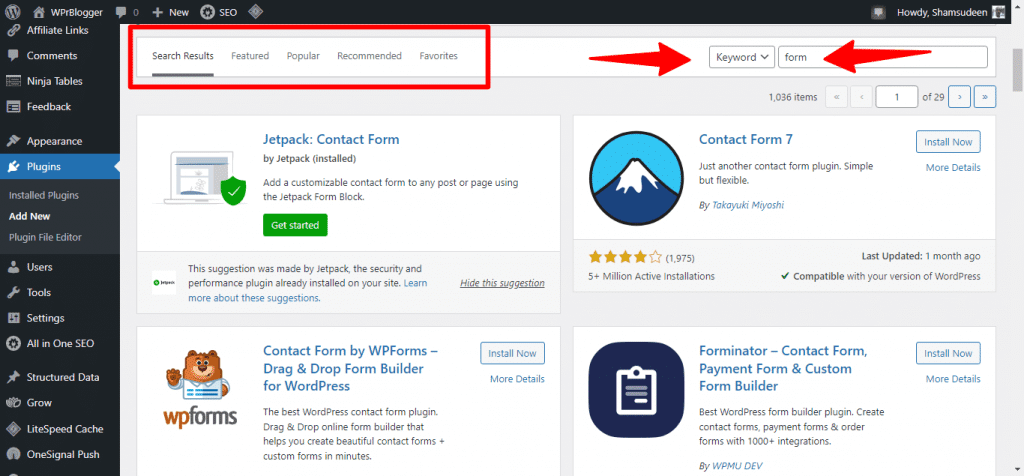The height and width of the screenshot is (476, 1024).
Task: Open the WPrBlogger site name link
Action: (78, 12)
